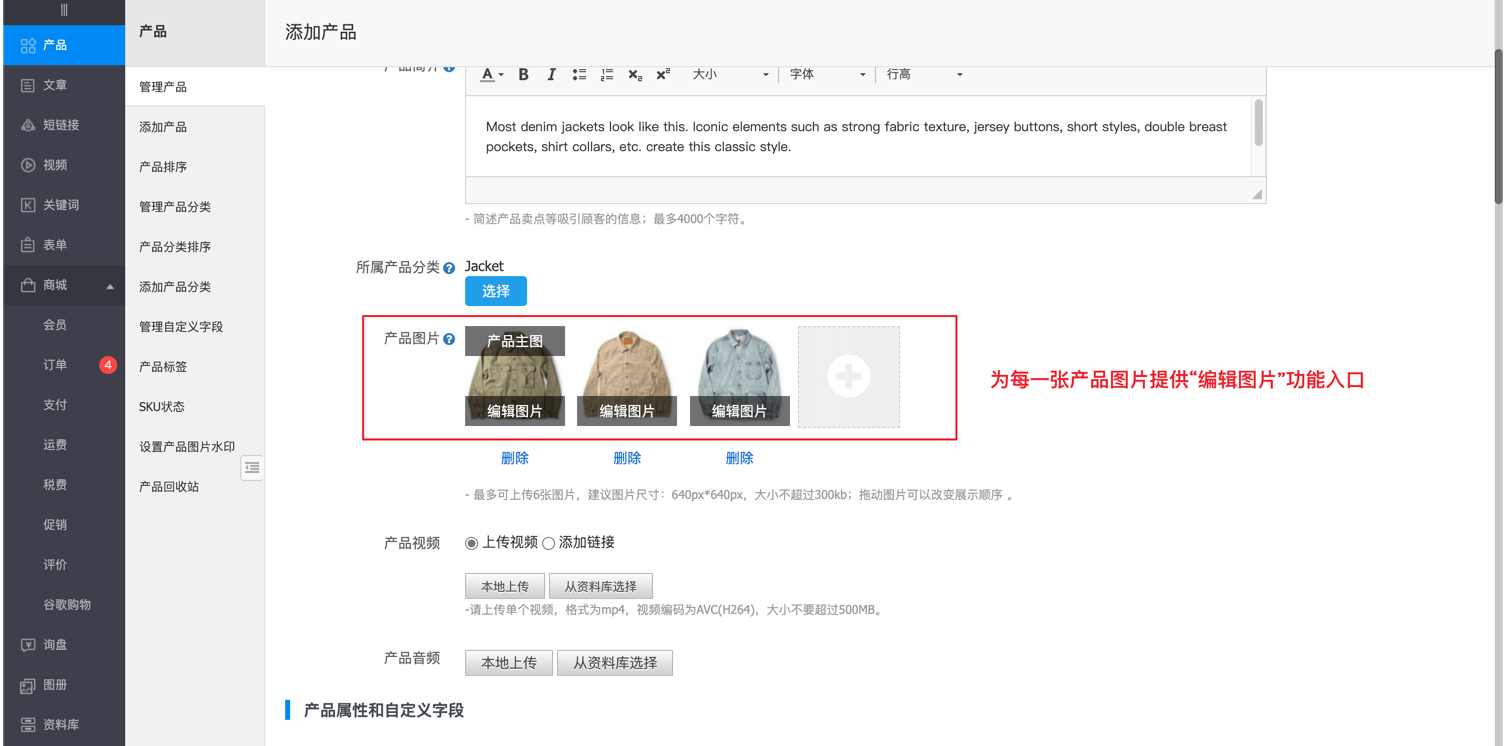Click the blue 选择 category button

pos(495,291)
